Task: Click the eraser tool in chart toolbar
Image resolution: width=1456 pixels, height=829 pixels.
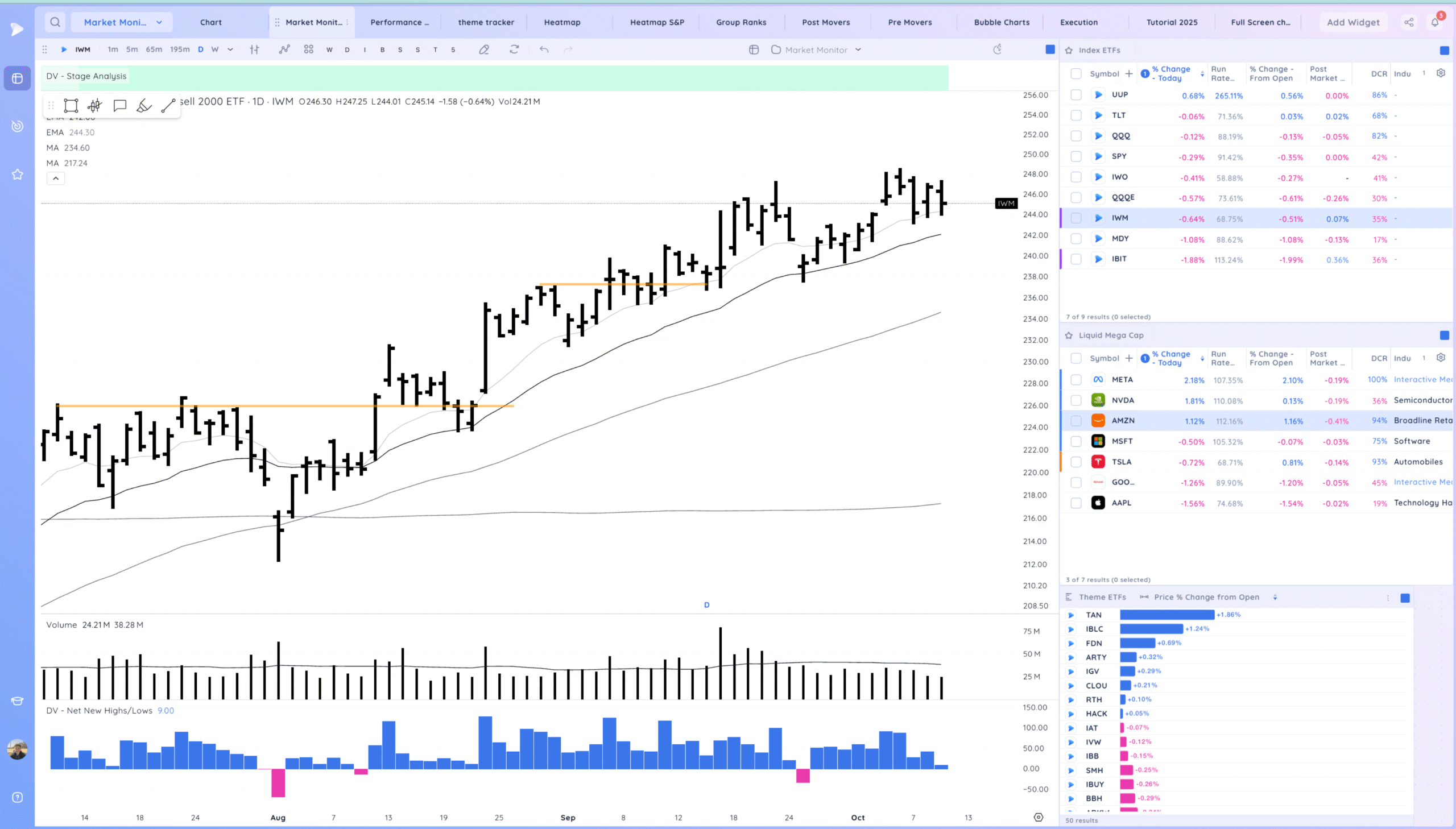Action: [x=483, y=49]
